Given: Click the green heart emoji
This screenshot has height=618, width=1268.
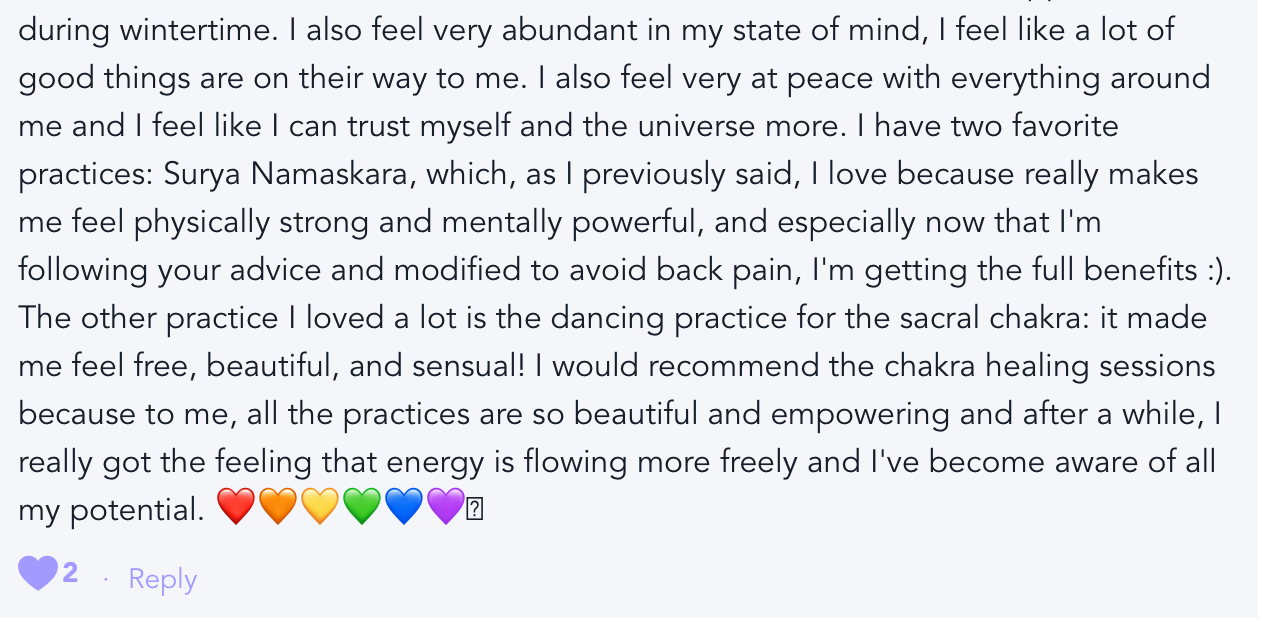Looking at the screenshot, I should click(x=362, y=509).
